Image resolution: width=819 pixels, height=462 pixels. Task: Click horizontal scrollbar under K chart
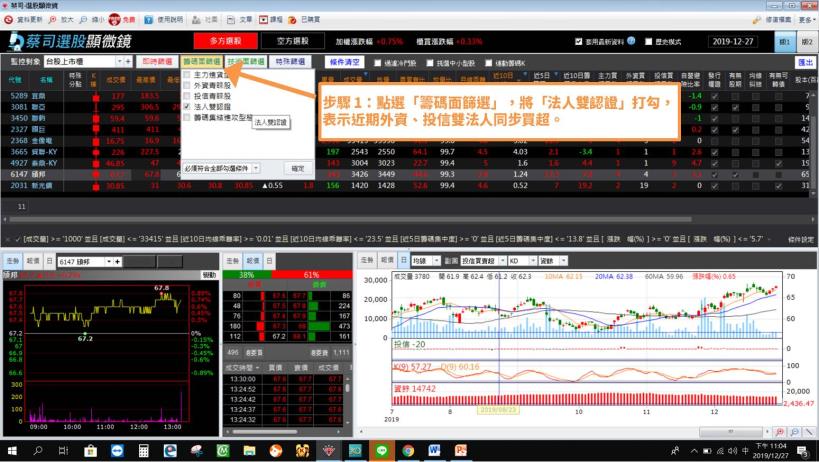coord(731,432)
